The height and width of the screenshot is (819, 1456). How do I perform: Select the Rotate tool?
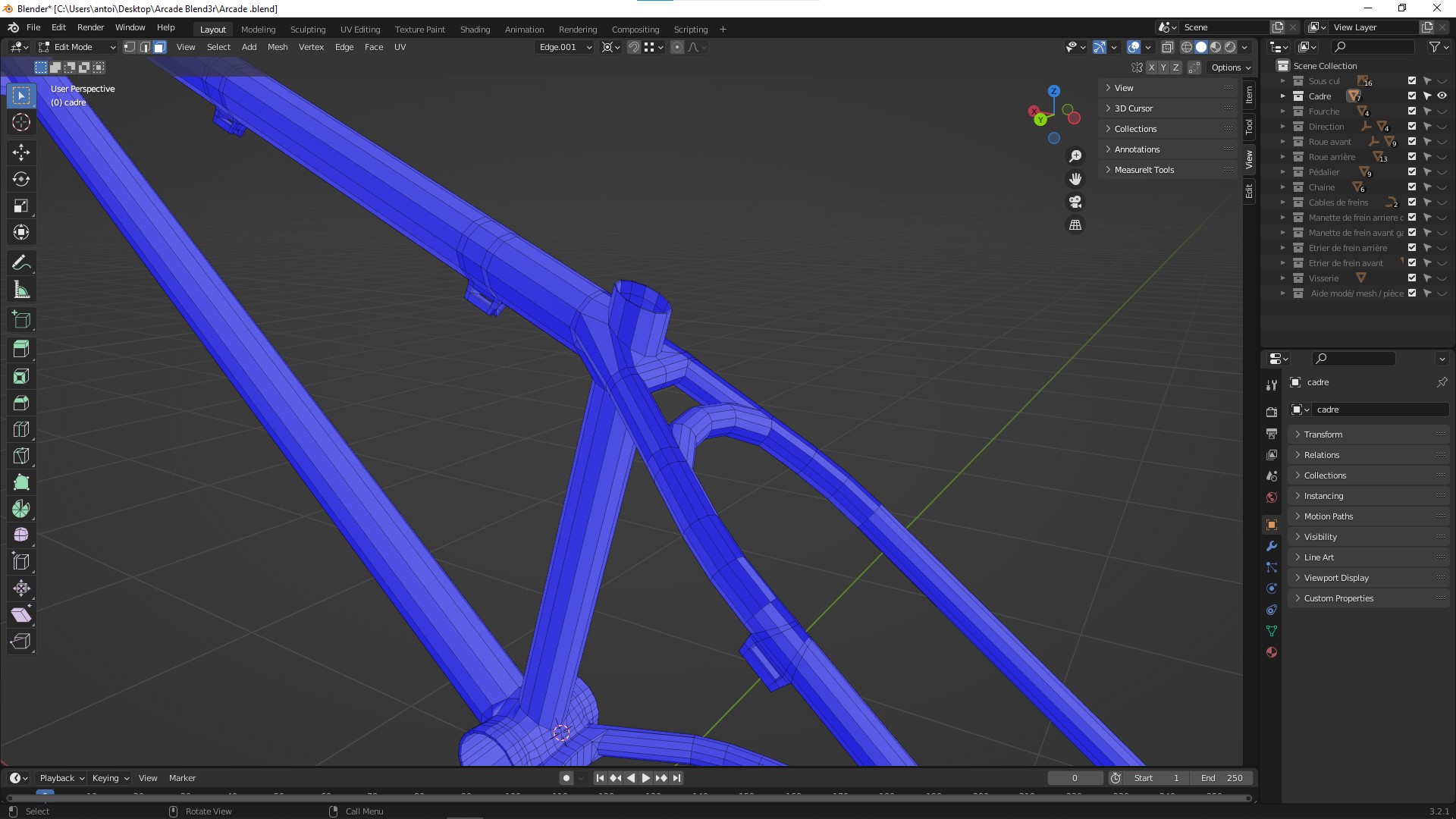[21, 179]
